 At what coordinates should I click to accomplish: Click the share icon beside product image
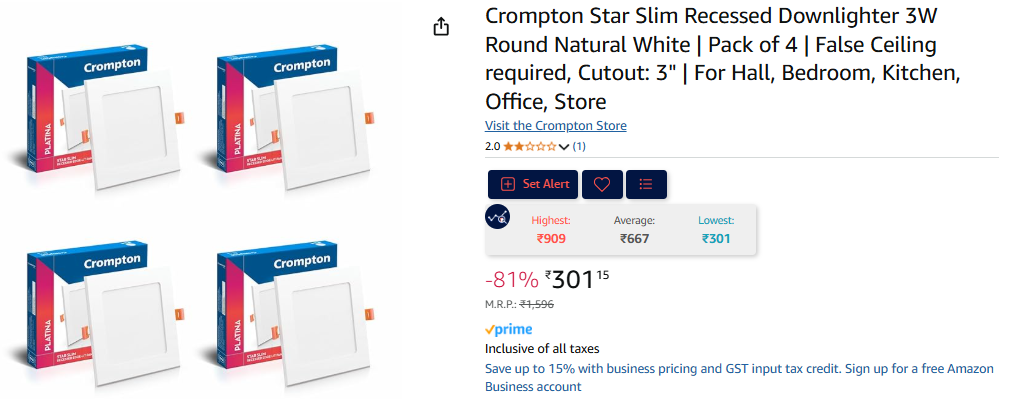coord(441,27)
